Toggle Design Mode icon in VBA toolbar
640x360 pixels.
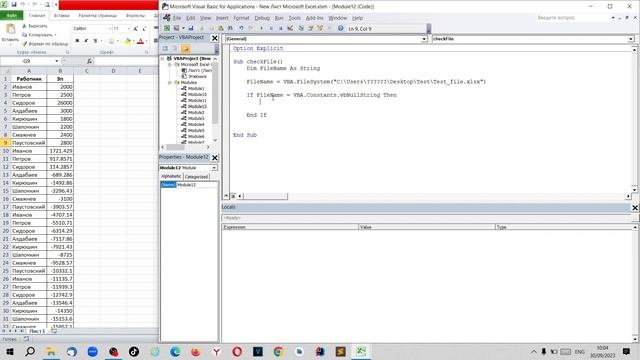[290, 28]
